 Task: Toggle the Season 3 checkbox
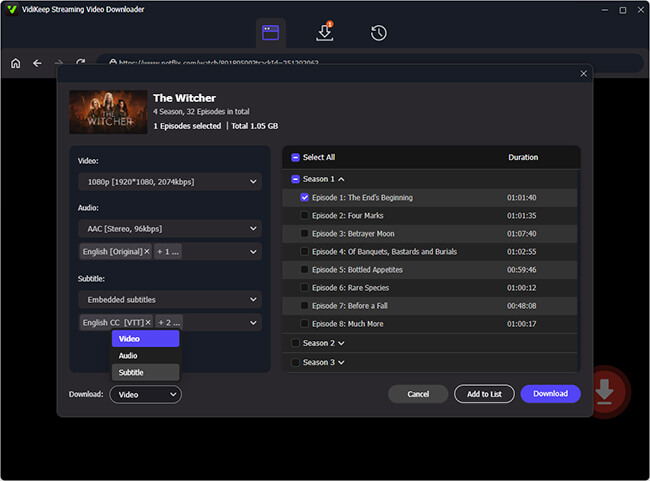(x=295, y=362)
